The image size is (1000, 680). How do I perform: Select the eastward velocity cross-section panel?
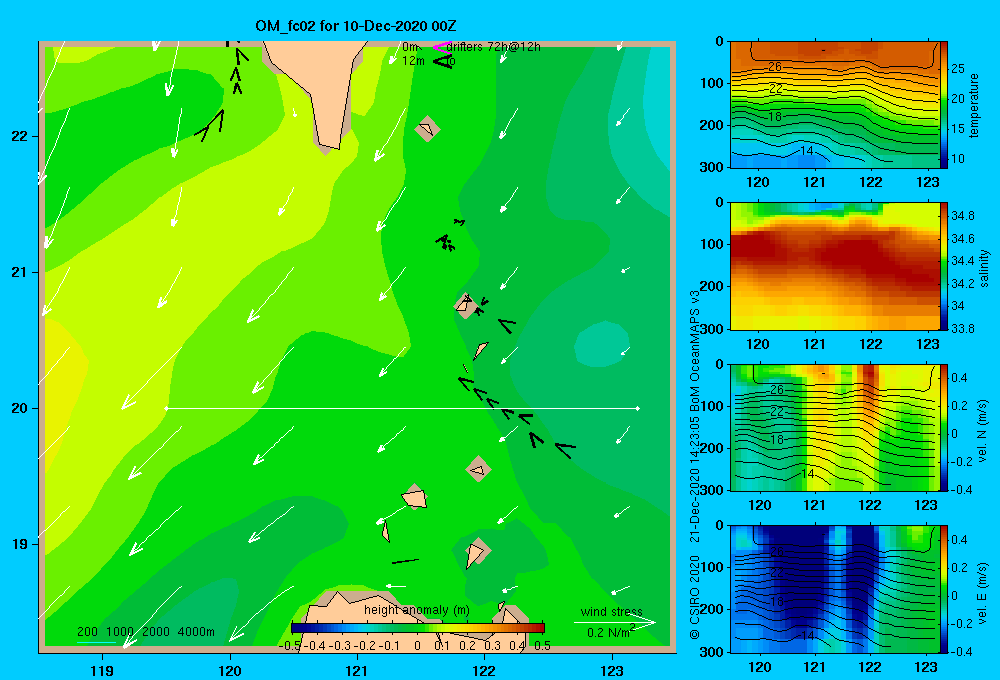(x=834, y=589)
